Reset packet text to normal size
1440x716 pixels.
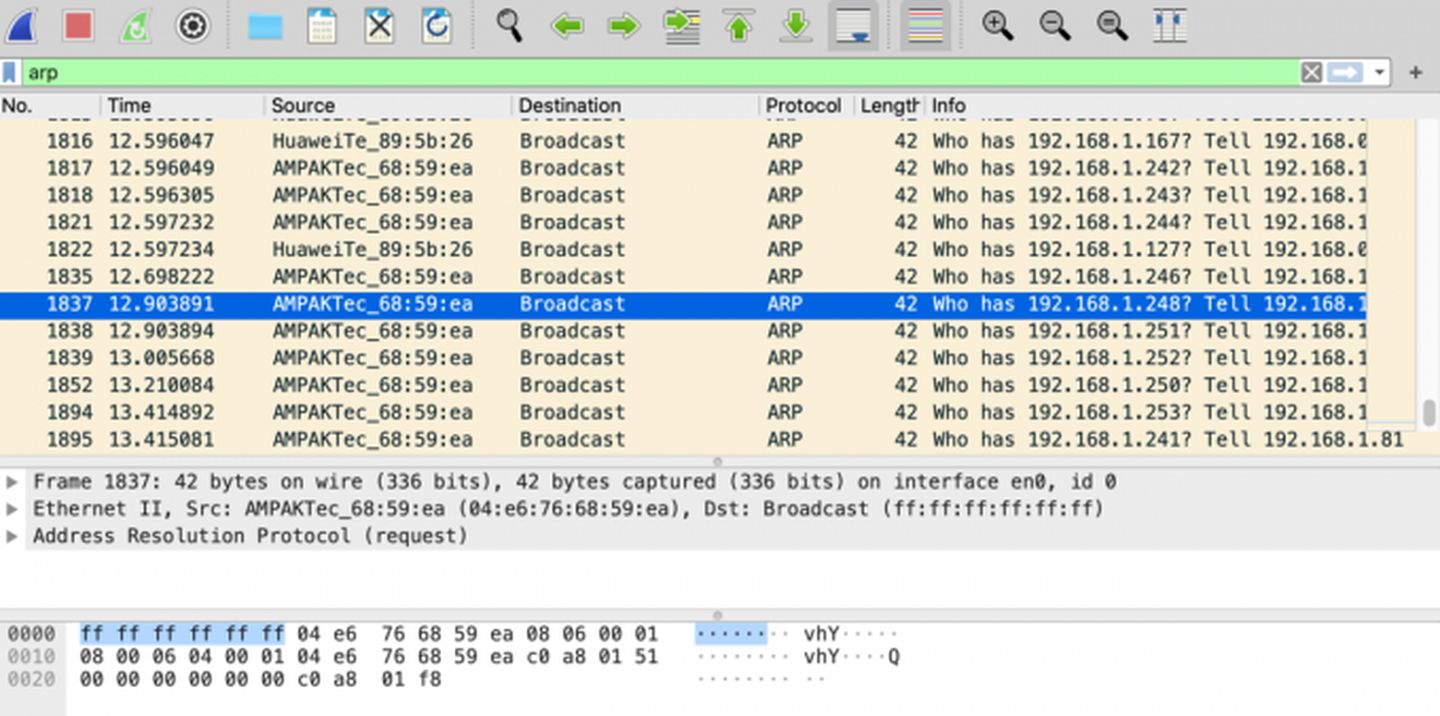coord(1112,25)
